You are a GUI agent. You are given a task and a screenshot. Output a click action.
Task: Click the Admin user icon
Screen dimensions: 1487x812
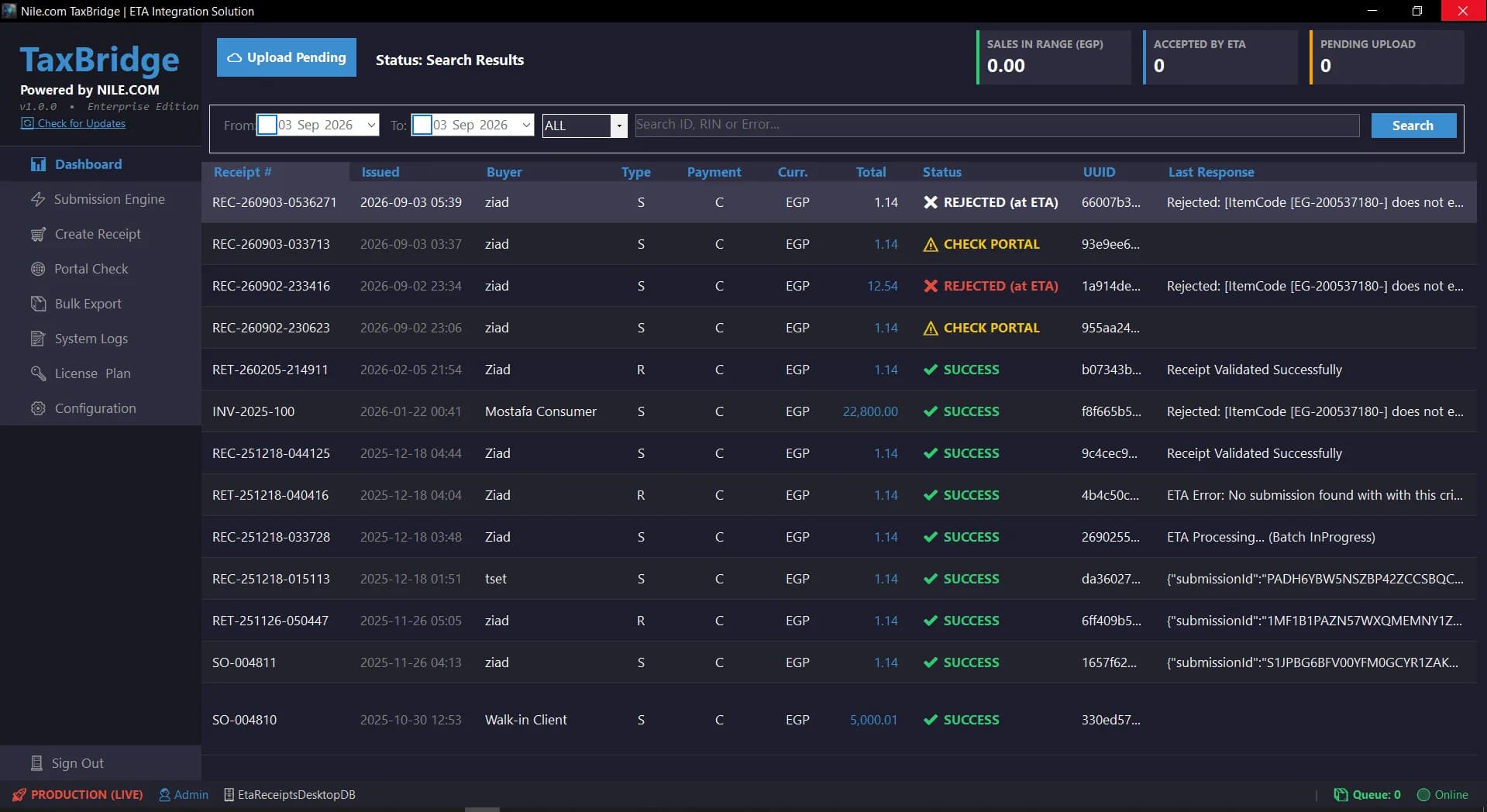[x=164, y=795]
